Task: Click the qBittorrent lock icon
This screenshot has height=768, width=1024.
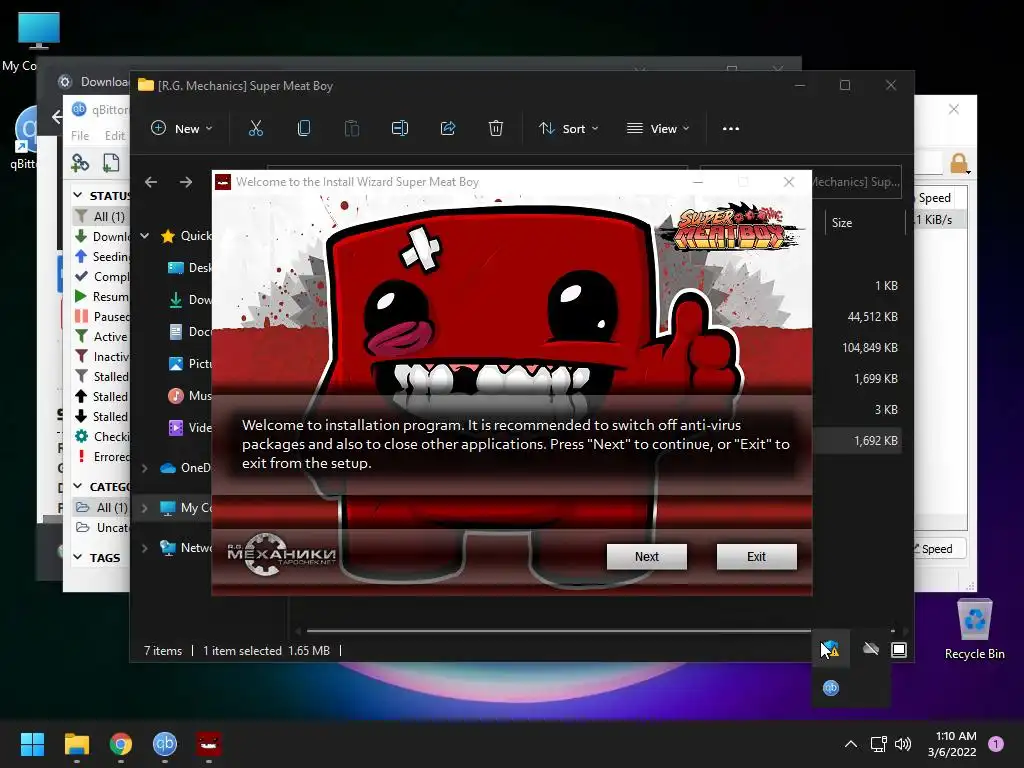Action: click(x=959, y=163)
